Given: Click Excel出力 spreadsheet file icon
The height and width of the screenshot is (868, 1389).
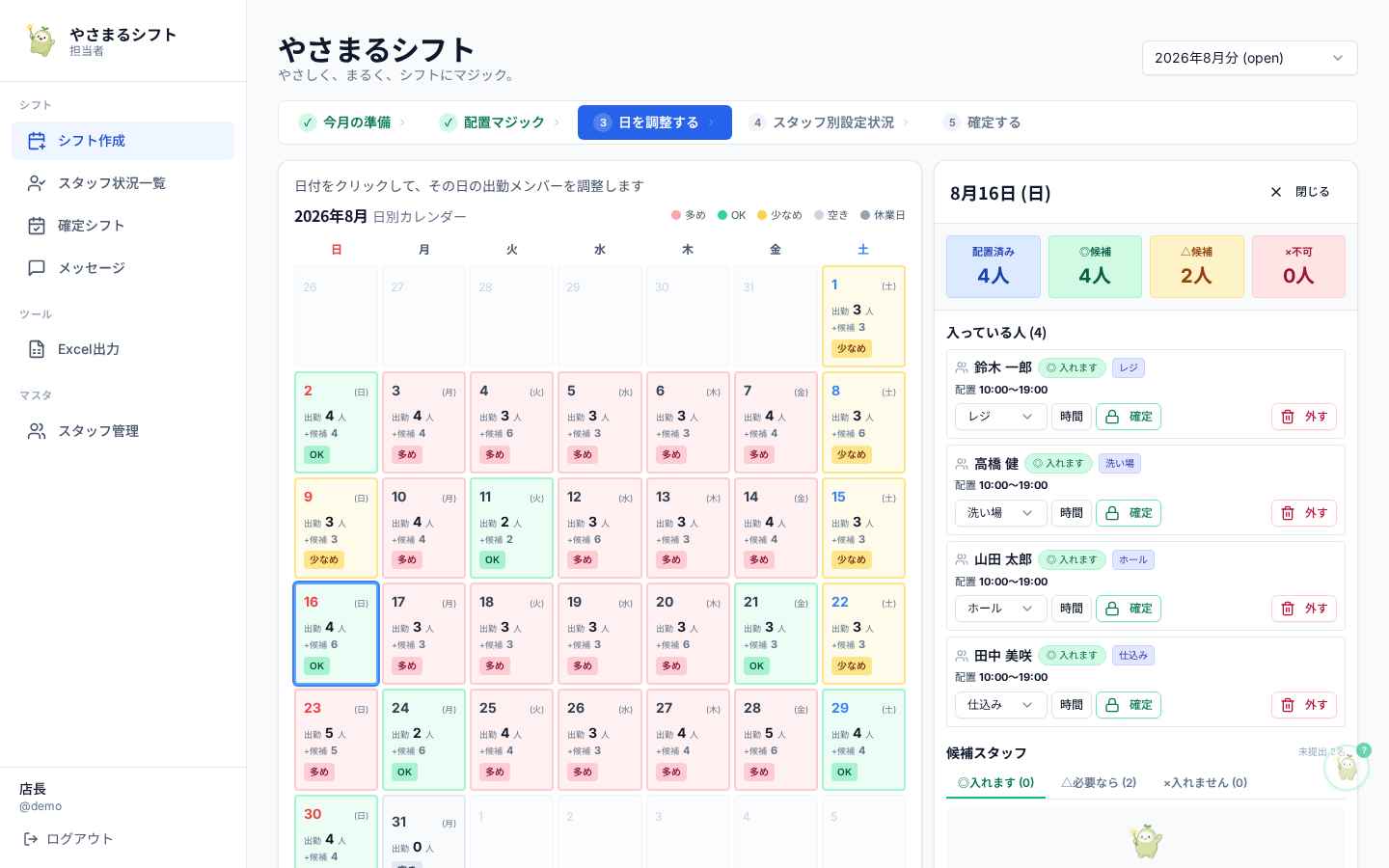Looking at the screenshot, I should point(37,349).
